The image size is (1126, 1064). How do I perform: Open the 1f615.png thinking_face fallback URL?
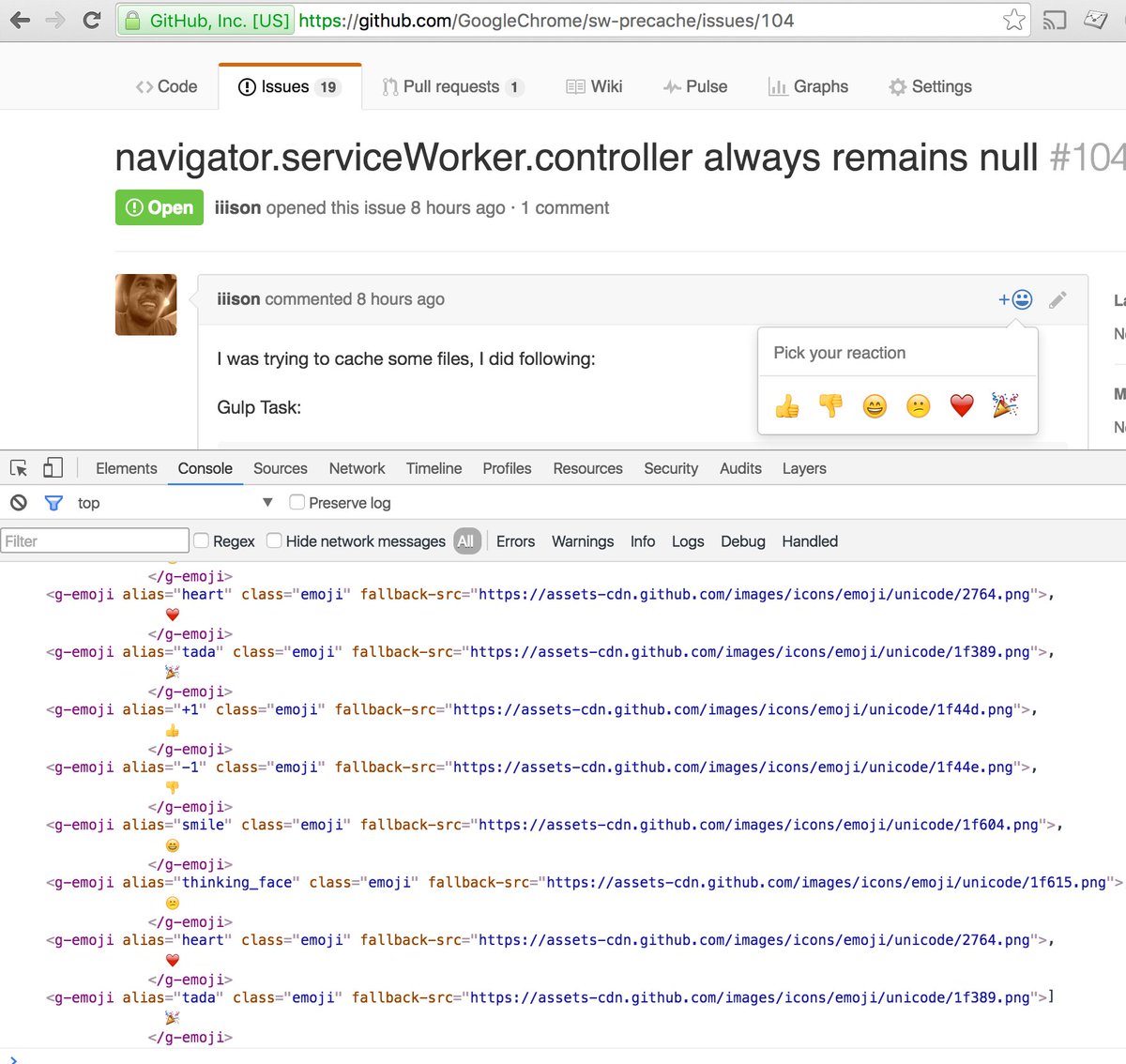point(826,882)
